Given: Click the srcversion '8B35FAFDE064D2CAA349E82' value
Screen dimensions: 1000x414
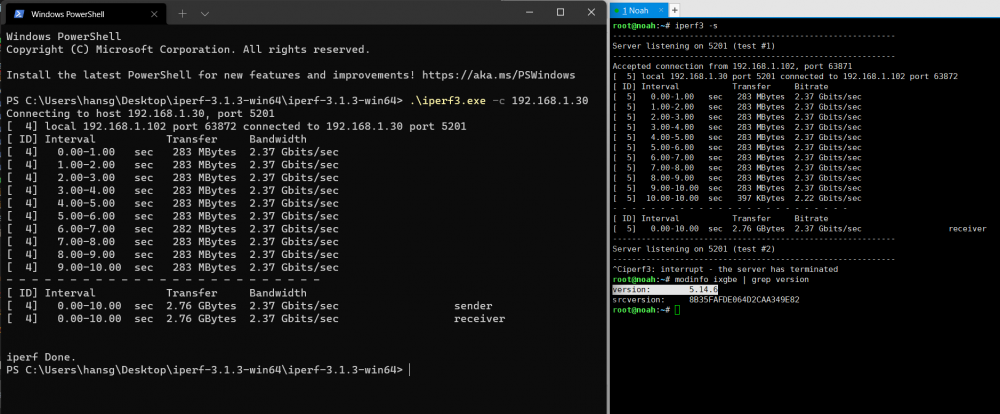Looking at the screenshot, I should [744, 300].
